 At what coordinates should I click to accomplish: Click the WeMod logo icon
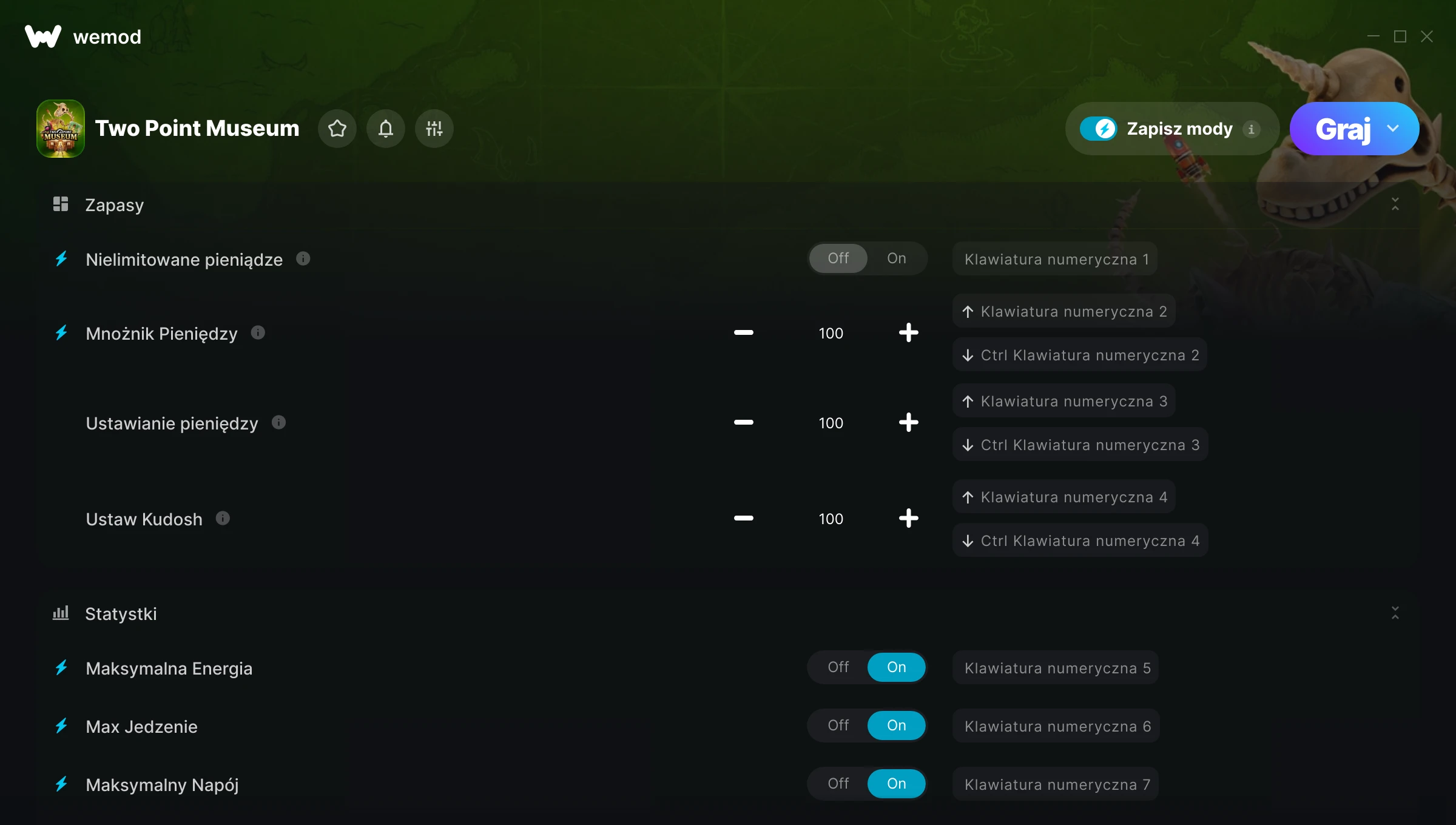pos(42,36)
